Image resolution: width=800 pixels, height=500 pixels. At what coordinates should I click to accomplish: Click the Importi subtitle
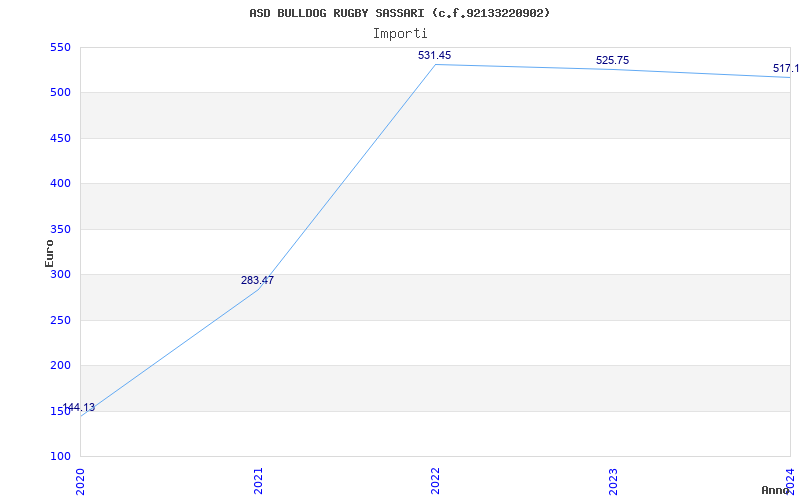coord(399,34)
